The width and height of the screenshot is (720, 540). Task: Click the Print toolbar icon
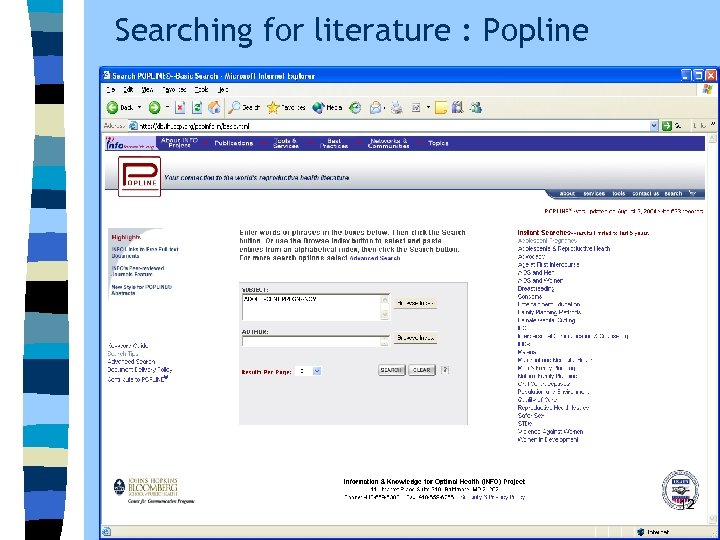tap(397, 107)
